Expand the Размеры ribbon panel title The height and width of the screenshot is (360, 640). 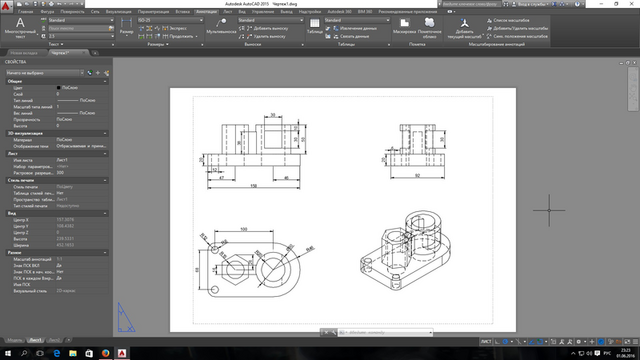tap(158, 44)
